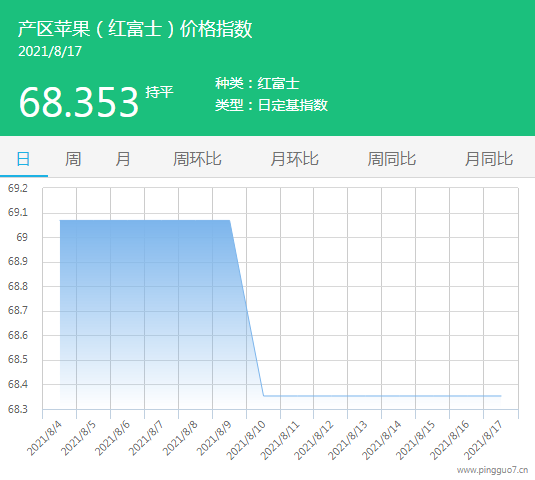Click the chart line endpoint at 2021/8/17
The height and width of the screenshot is (480, 535).
pyautogui.click(x=501, y=396)
